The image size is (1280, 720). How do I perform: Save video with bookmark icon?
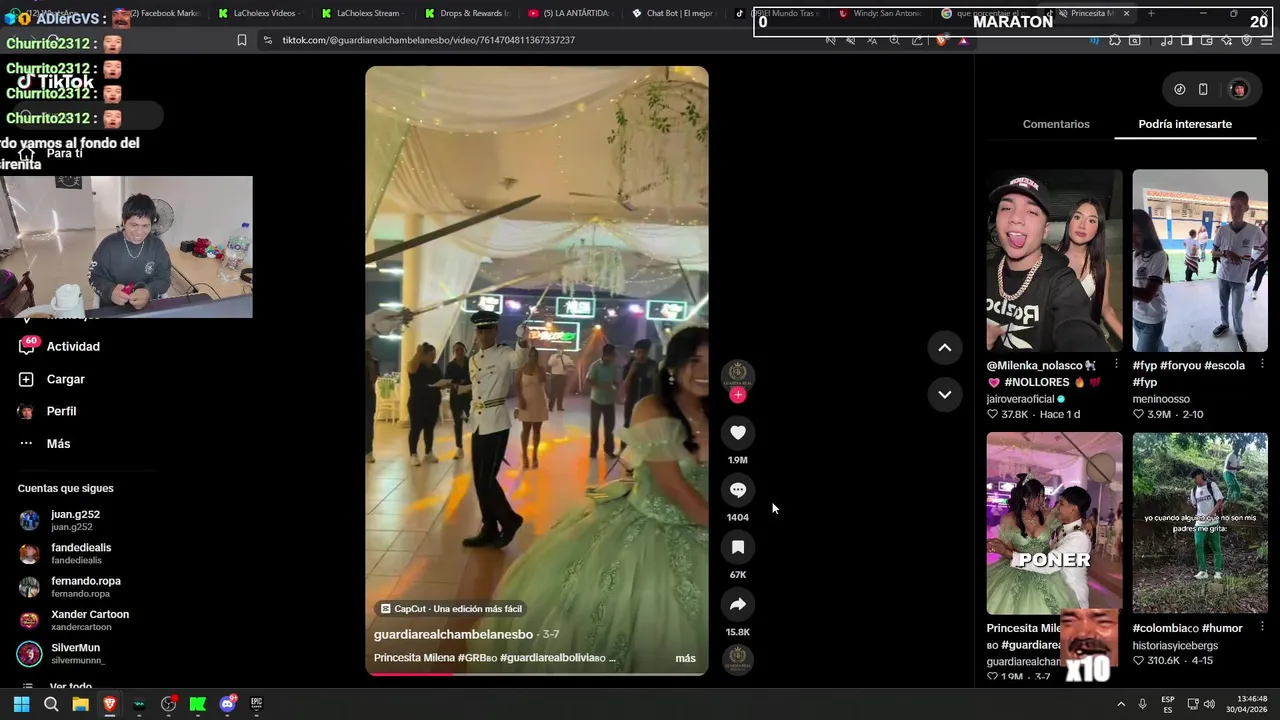click(x=737, y=547)
